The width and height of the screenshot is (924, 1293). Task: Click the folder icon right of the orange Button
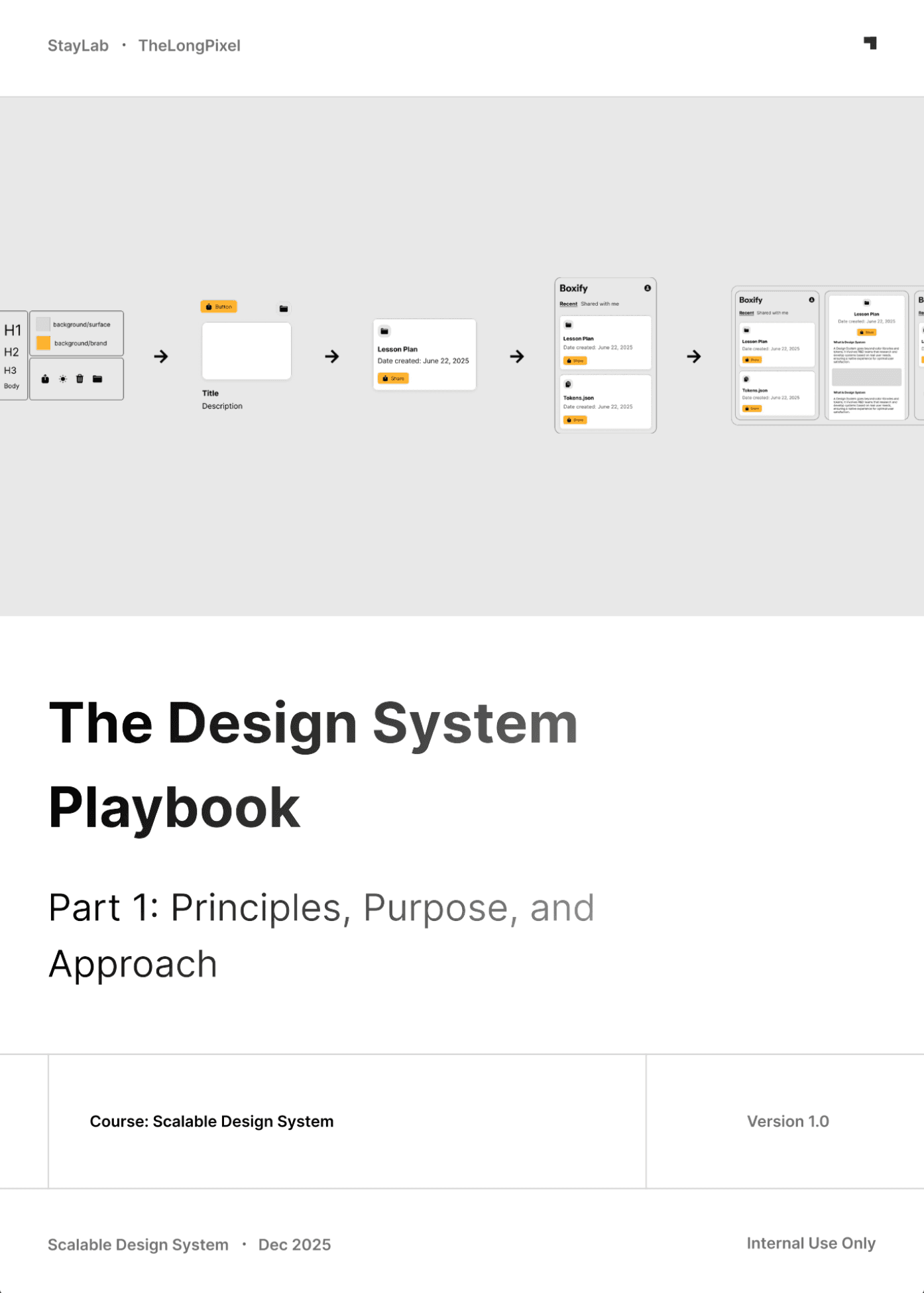pos(284,308)
